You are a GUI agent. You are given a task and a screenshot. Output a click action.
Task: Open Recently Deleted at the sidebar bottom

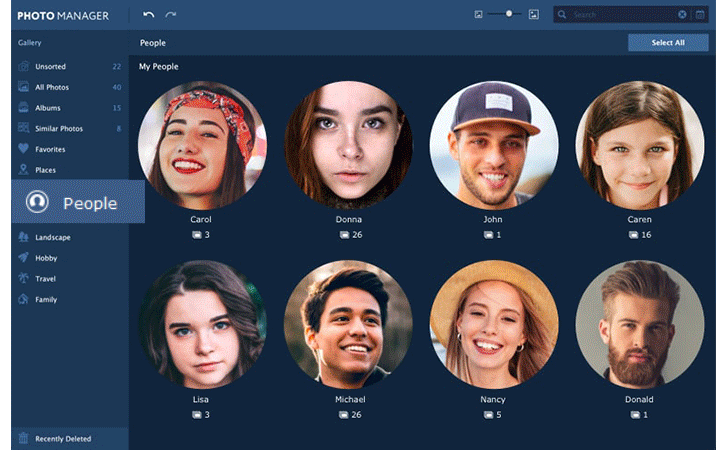pos(70,438)
